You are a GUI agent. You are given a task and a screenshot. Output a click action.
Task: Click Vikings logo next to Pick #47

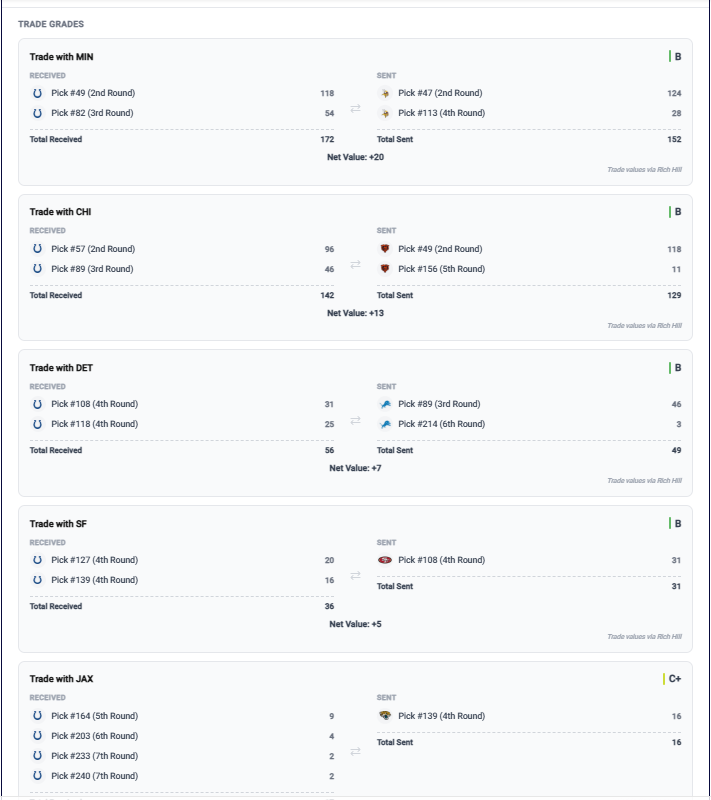tap(385, 93)
